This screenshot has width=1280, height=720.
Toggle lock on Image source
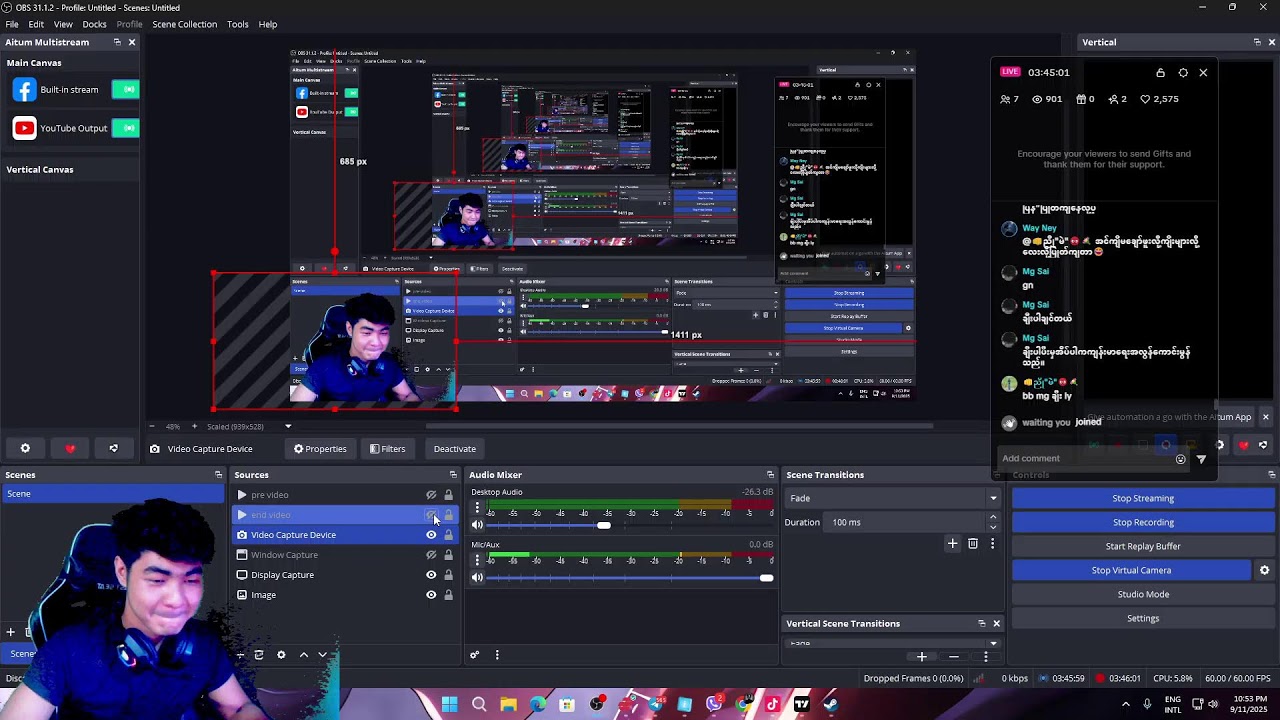[448, 595]
